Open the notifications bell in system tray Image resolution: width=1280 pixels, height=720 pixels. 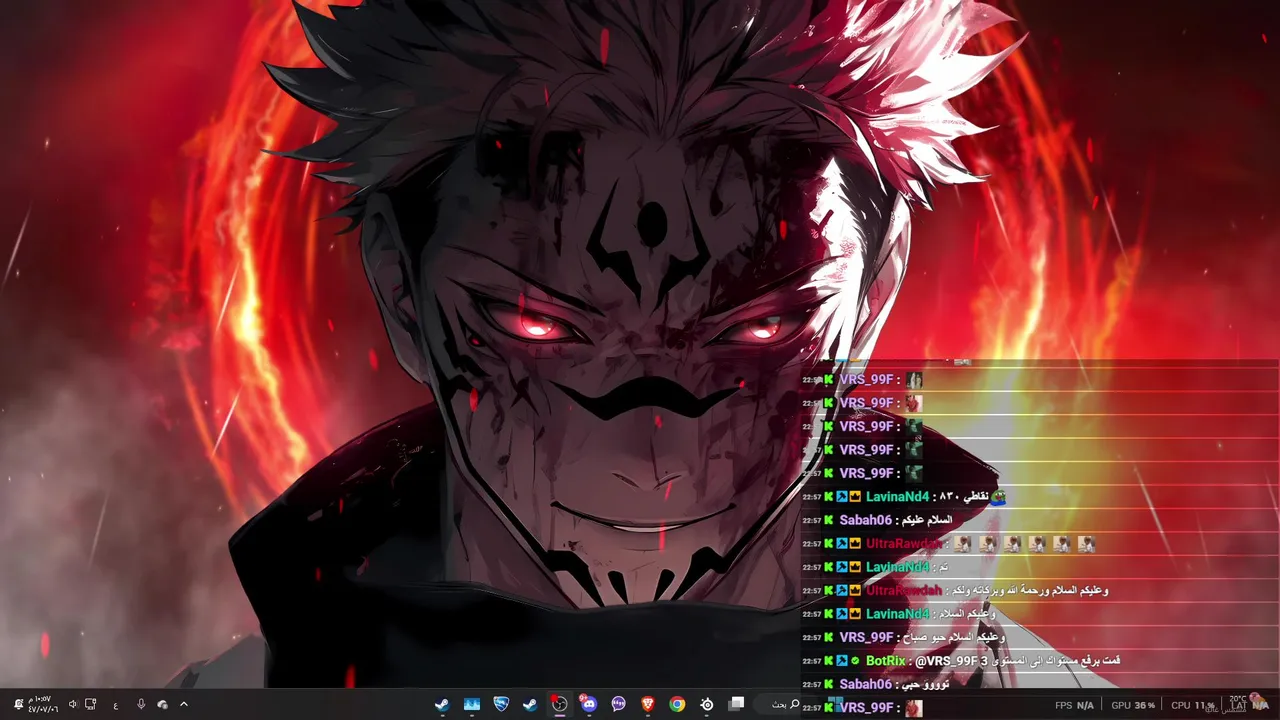tap(18, 704)
